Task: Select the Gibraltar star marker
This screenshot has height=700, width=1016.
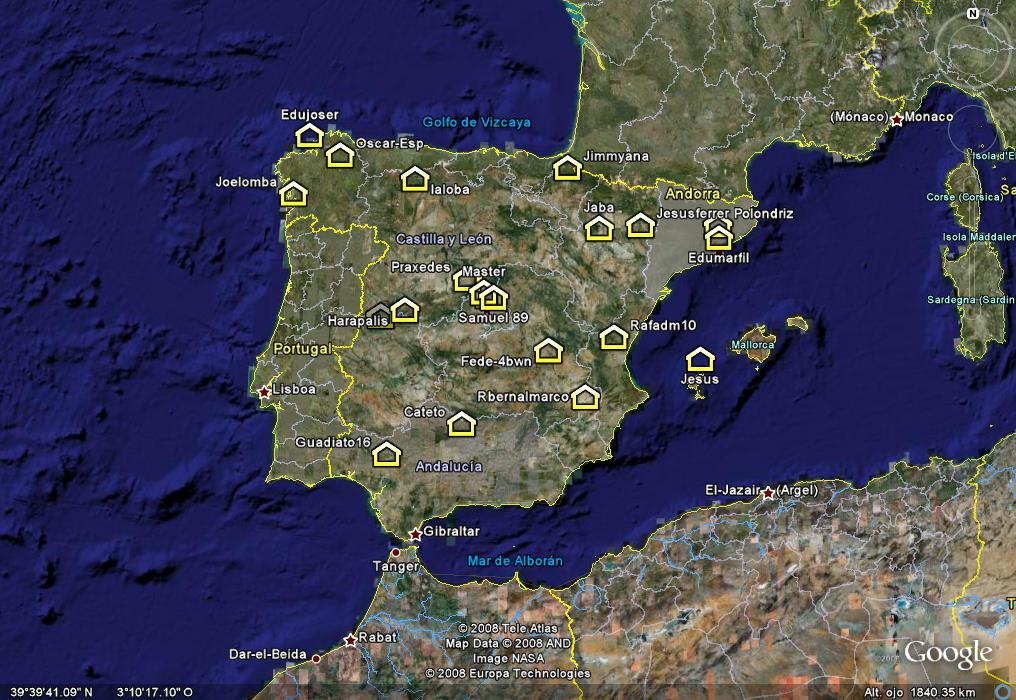Action: click(415, 535)
